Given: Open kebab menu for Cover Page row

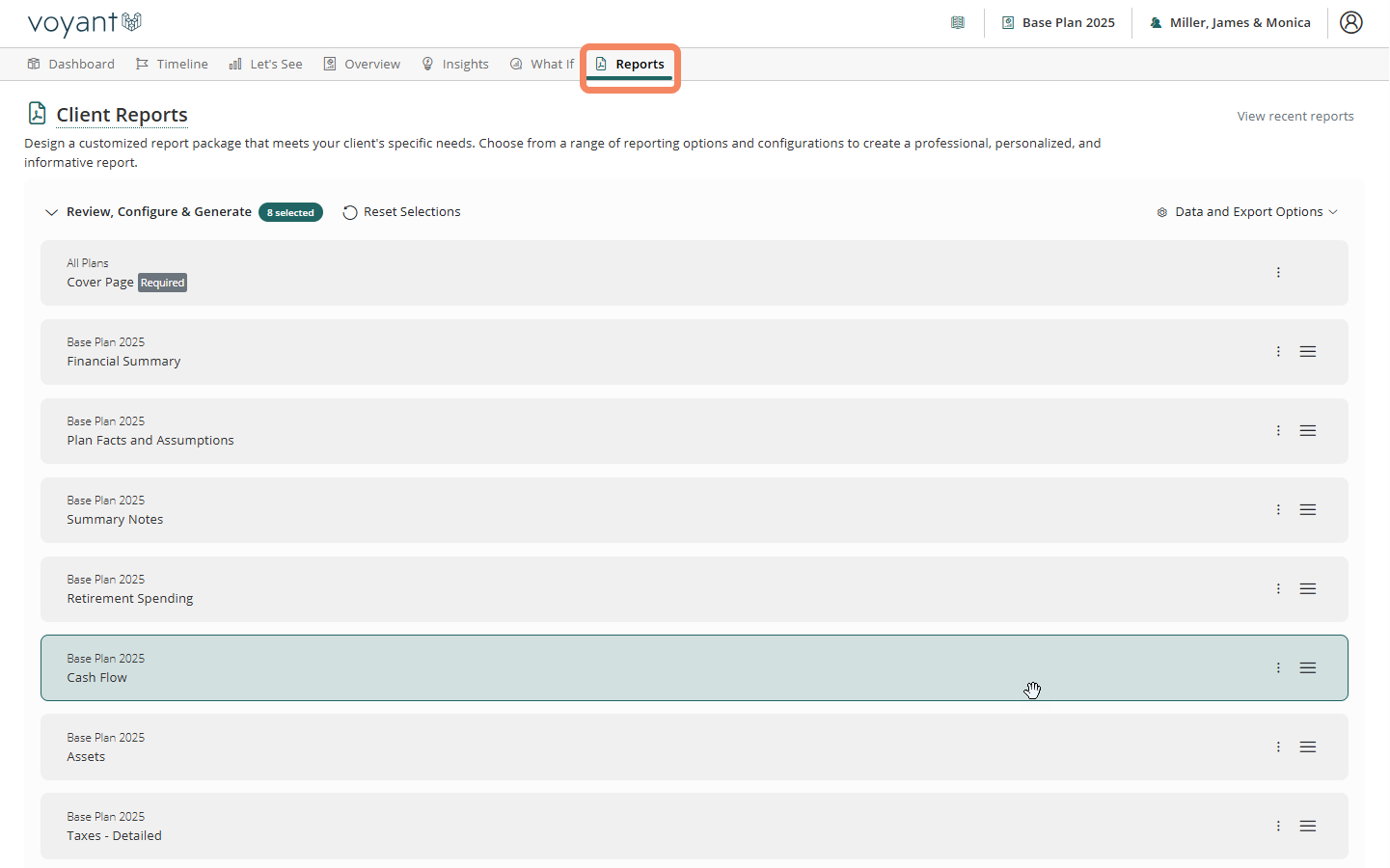Looking at the screenshot, I should tap(1278, 273).
